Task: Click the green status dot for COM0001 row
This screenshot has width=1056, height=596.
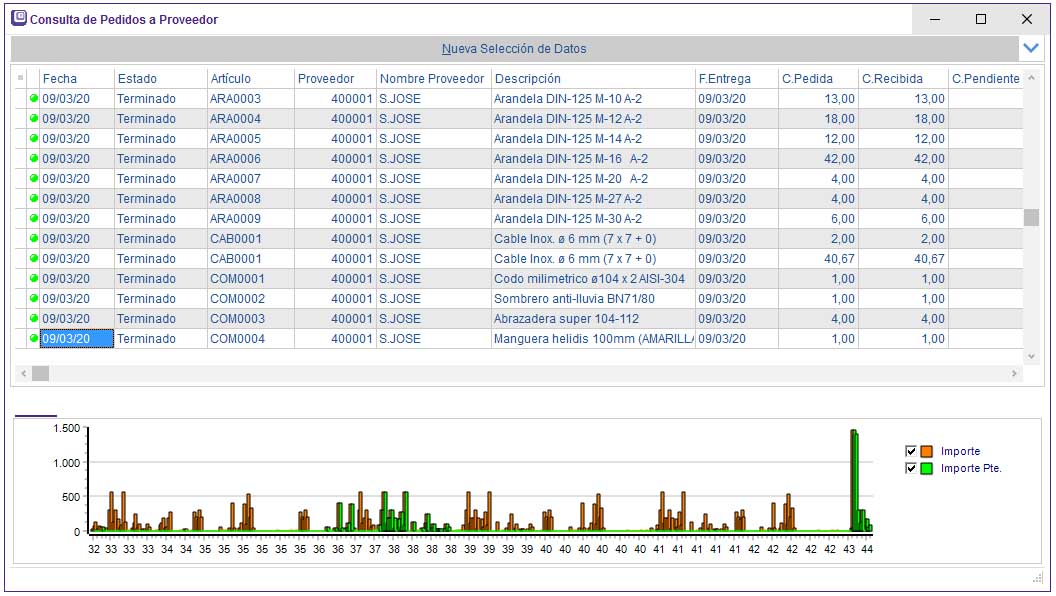Action: click(33, 279)
